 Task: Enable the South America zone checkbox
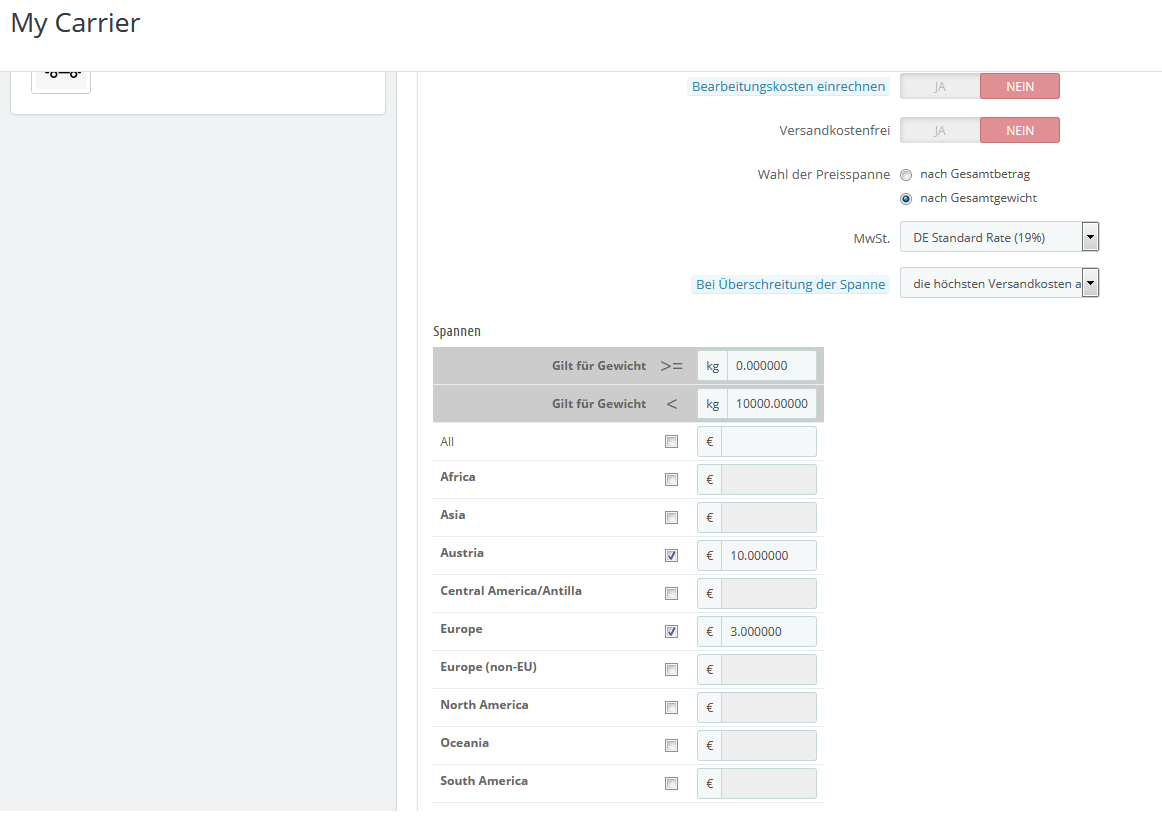tap(671, 783)
